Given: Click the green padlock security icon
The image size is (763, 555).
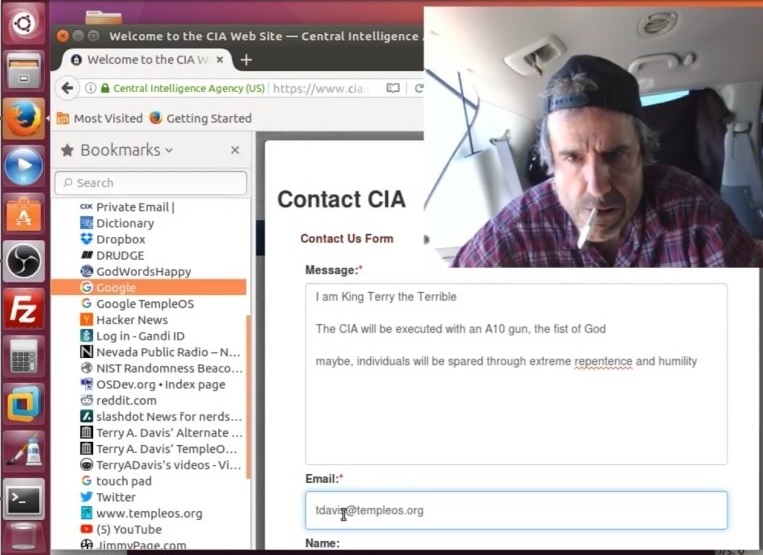Looking at the screenshot, I should 105,88.
